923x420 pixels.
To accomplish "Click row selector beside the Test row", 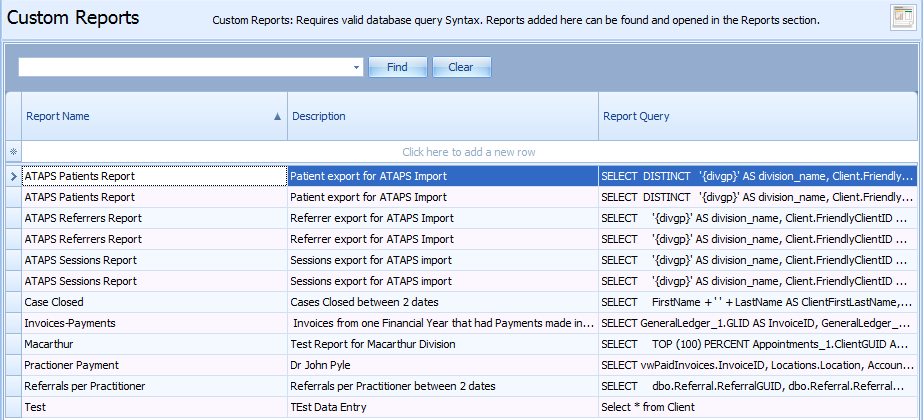I will pyautogui.click(x=14, y=407).
